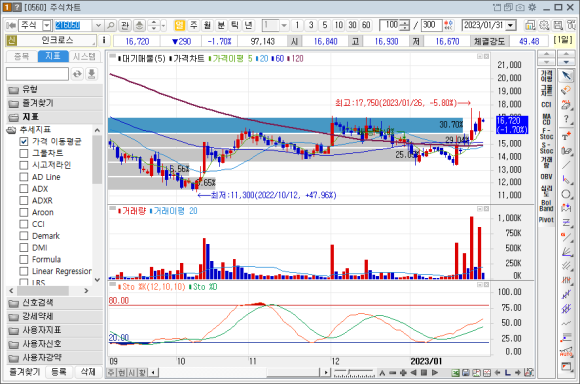Expand the 즐겨찾기 folder
Screen dimensions: 580x384
click(54, 103)
